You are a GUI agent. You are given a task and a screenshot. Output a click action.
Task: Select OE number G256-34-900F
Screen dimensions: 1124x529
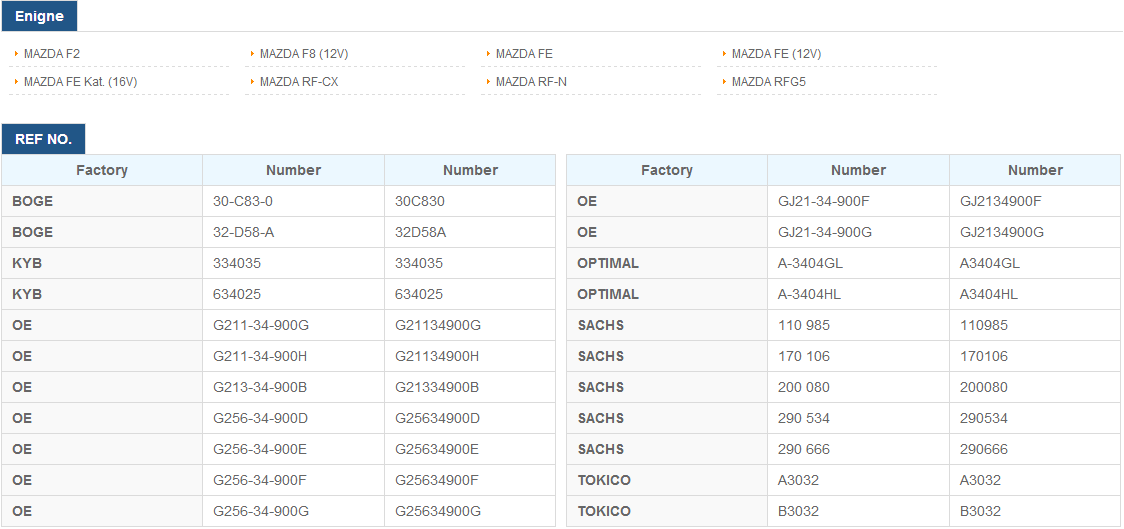coord(259,480)
